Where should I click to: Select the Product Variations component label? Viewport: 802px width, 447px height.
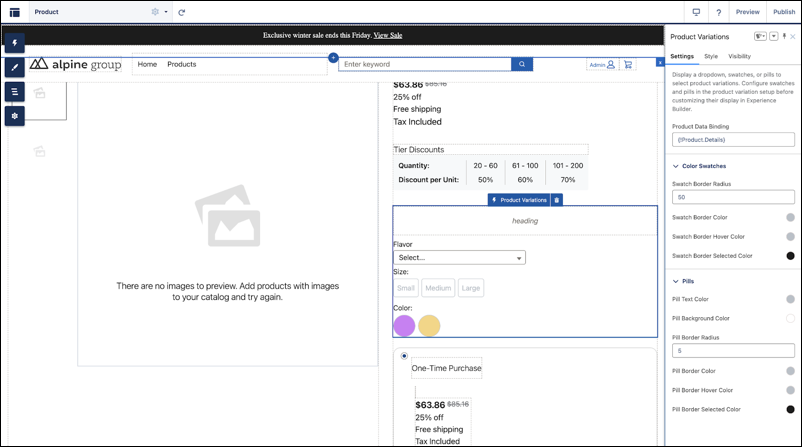(520, 200)
